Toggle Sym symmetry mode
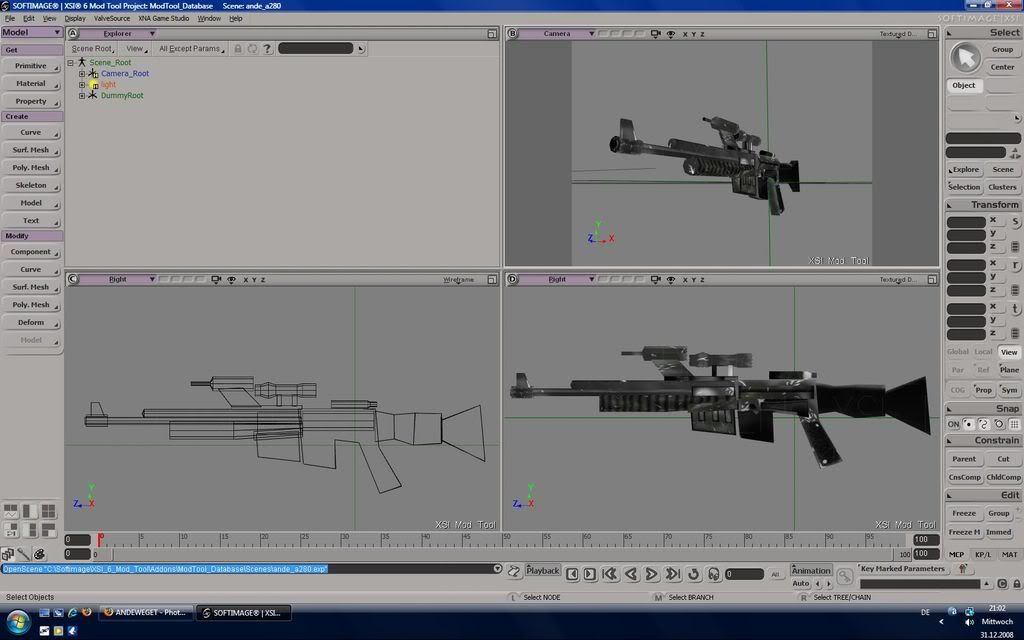 [x=1009, y=390]
